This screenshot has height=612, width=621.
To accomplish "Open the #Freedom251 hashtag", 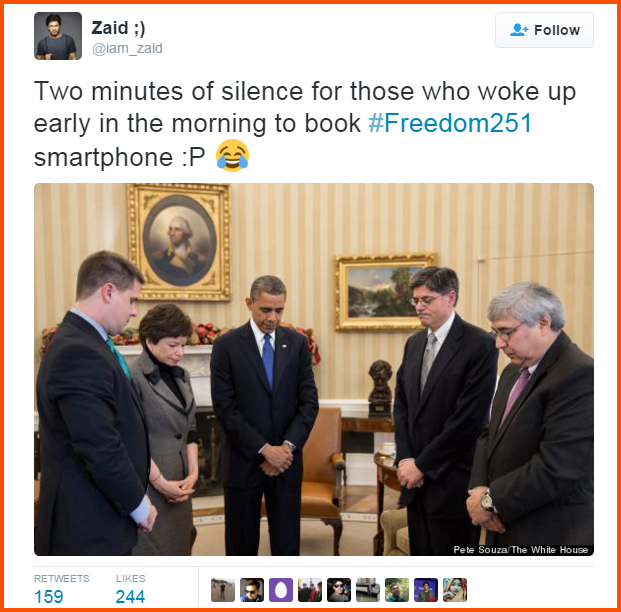I will 450,123.
